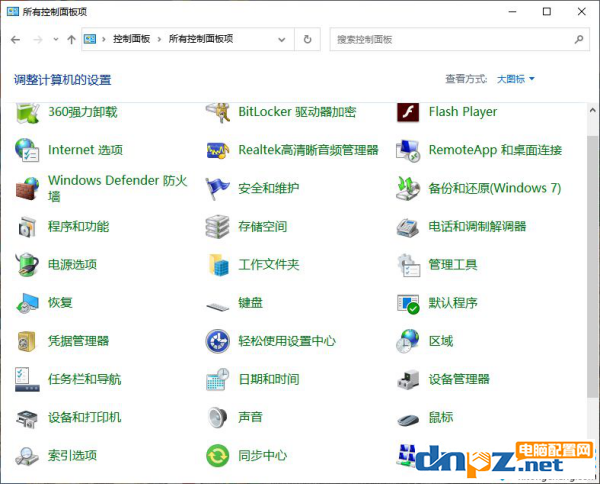
Task: Open the 默认程序 icon
Action: point(408,304)
